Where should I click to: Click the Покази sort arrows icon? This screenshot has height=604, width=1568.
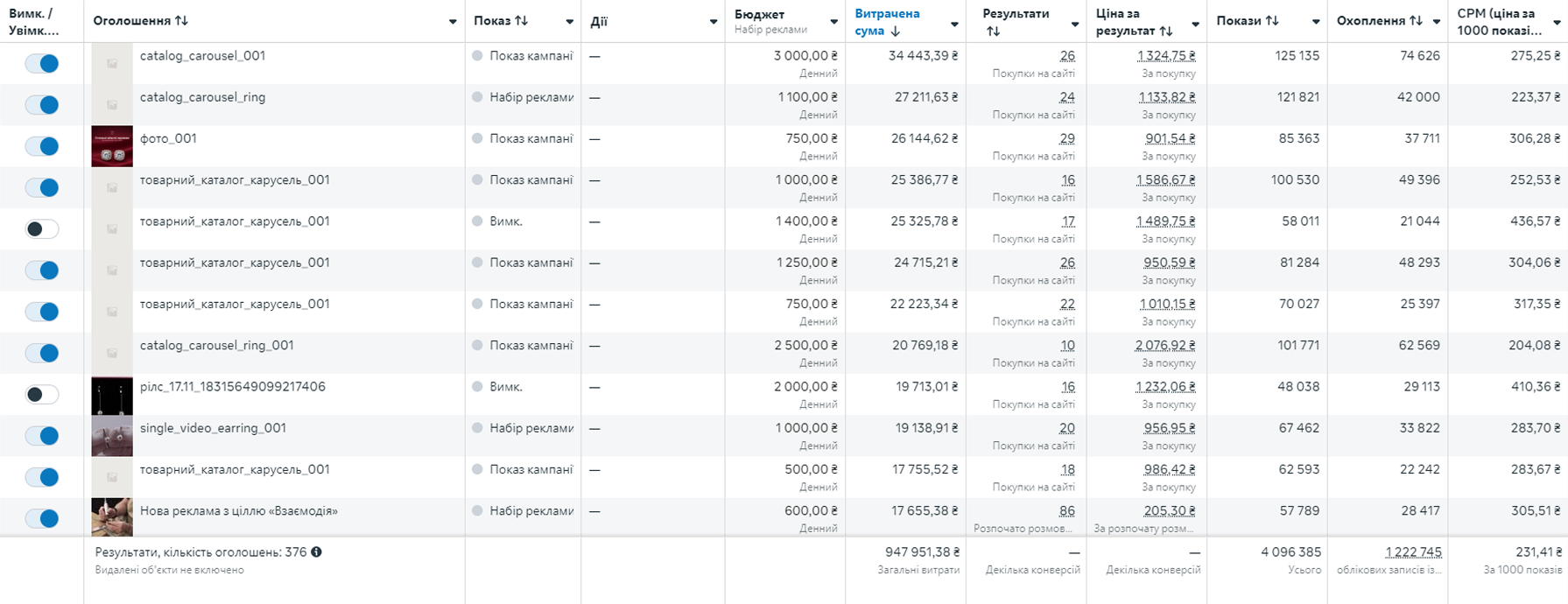click(x=1272, y=21)
